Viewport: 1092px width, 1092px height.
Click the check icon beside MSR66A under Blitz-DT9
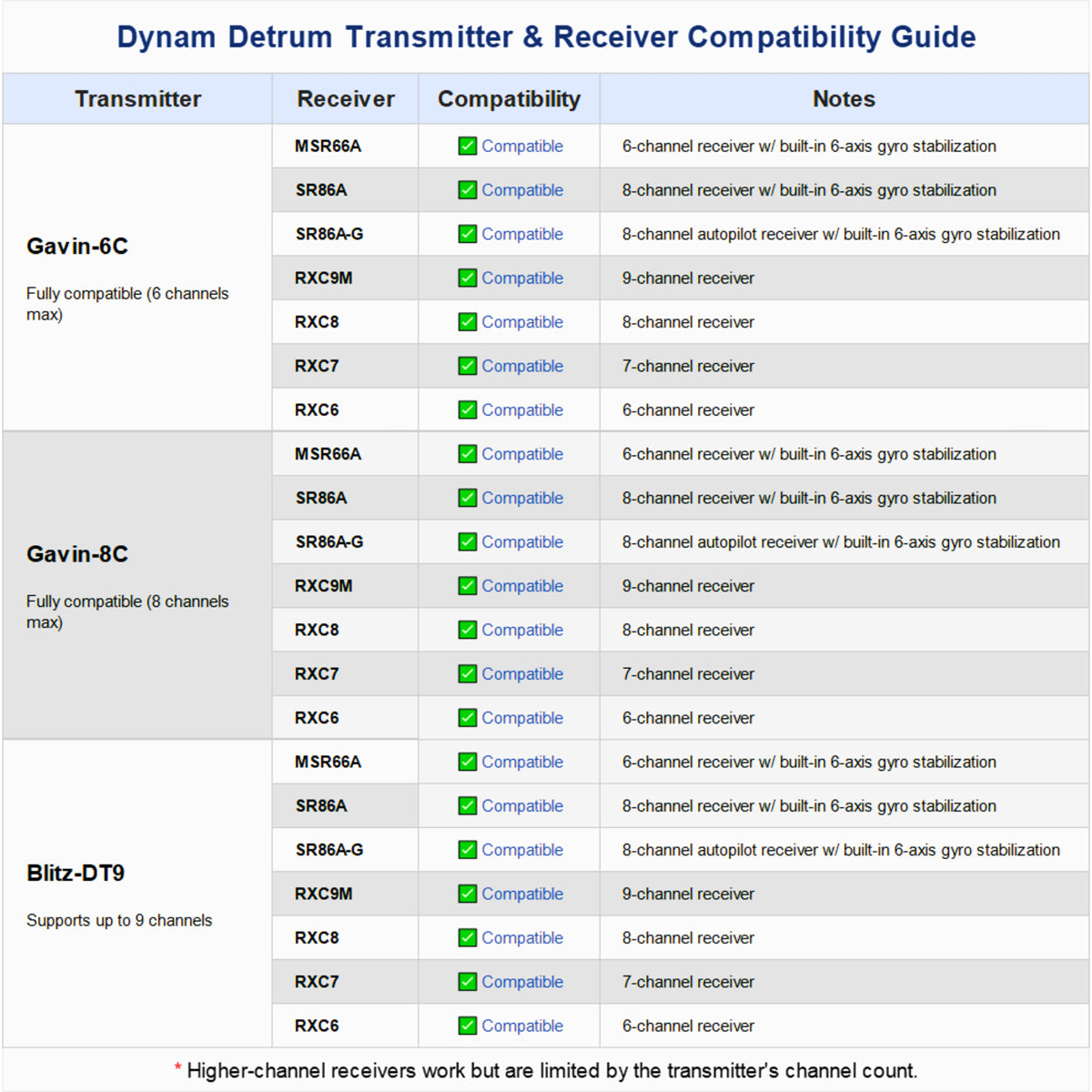click(467, 762)
